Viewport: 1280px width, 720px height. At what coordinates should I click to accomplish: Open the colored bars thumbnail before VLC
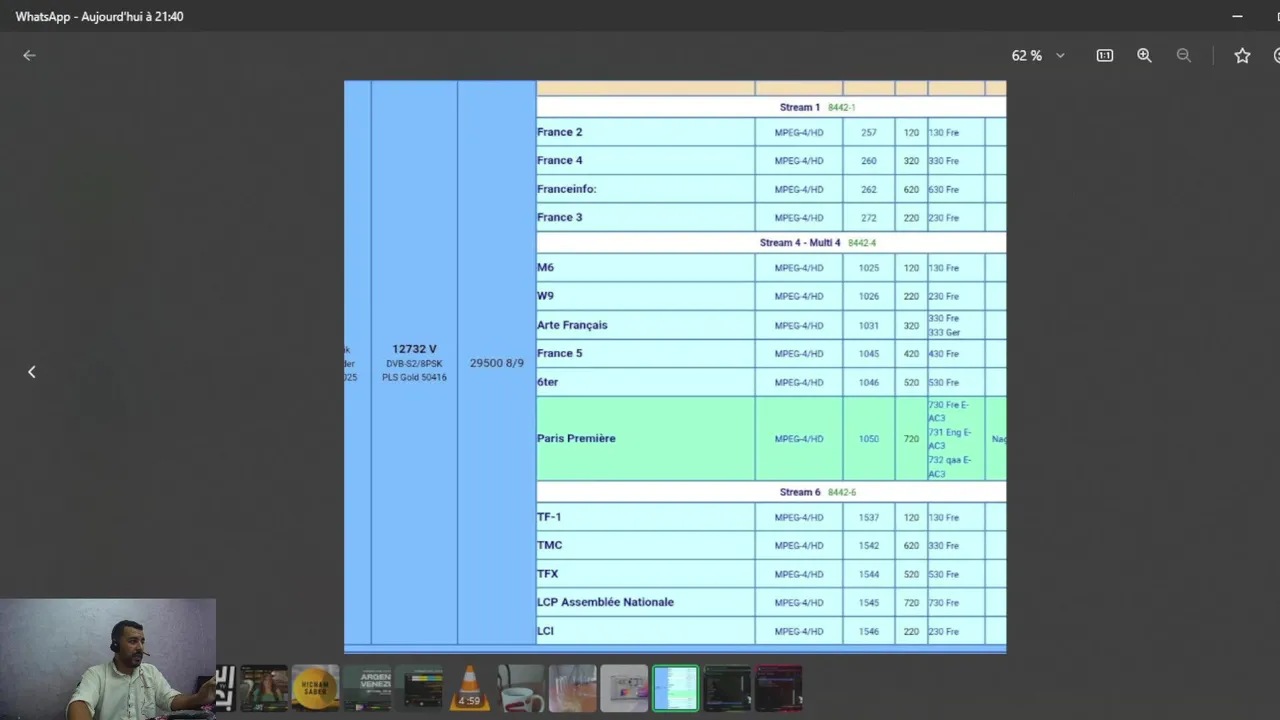[x=418, y=688]
